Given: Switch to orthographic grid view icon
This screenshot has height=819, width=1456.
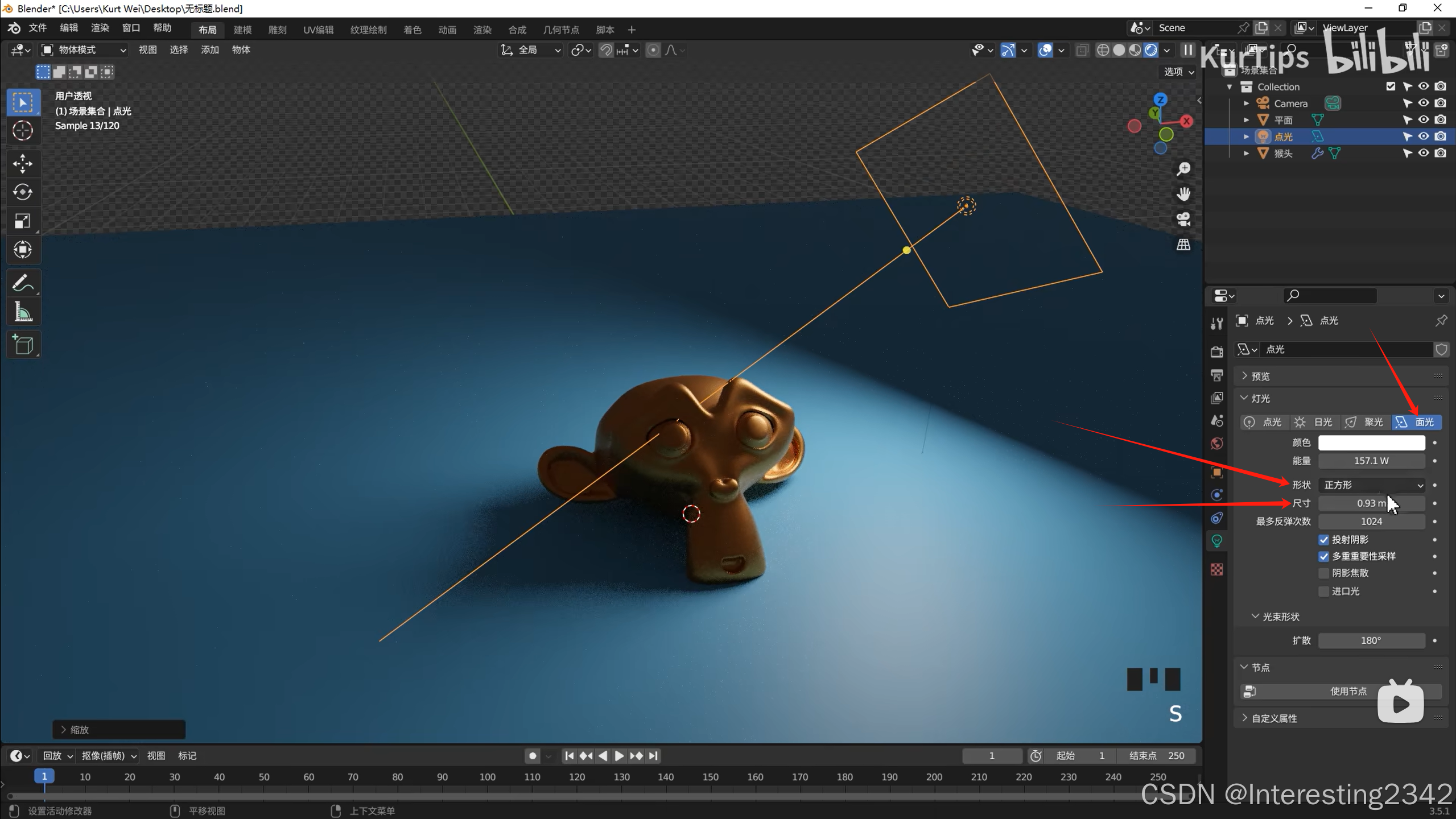Looking at the screenshot, I should 1183,245.
